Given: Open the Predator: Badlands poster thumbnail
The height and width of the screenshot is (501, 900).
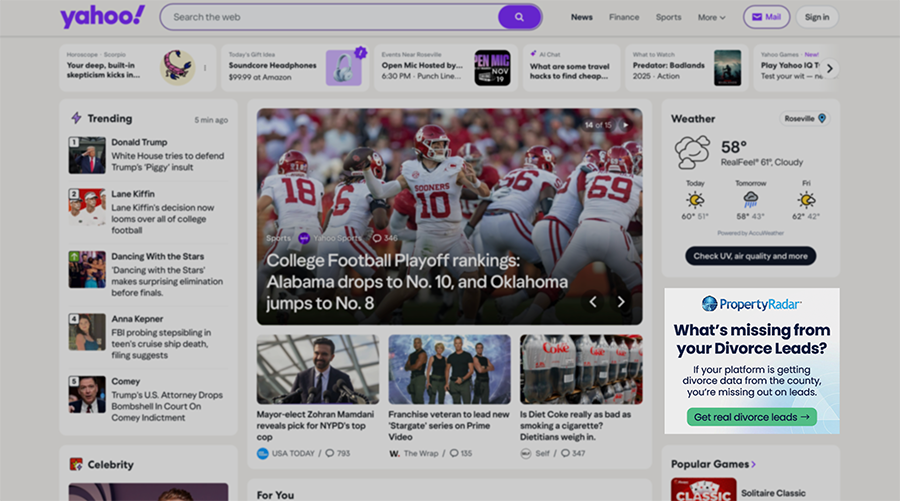Looking at the screenshot, I should tap(727, 68).
